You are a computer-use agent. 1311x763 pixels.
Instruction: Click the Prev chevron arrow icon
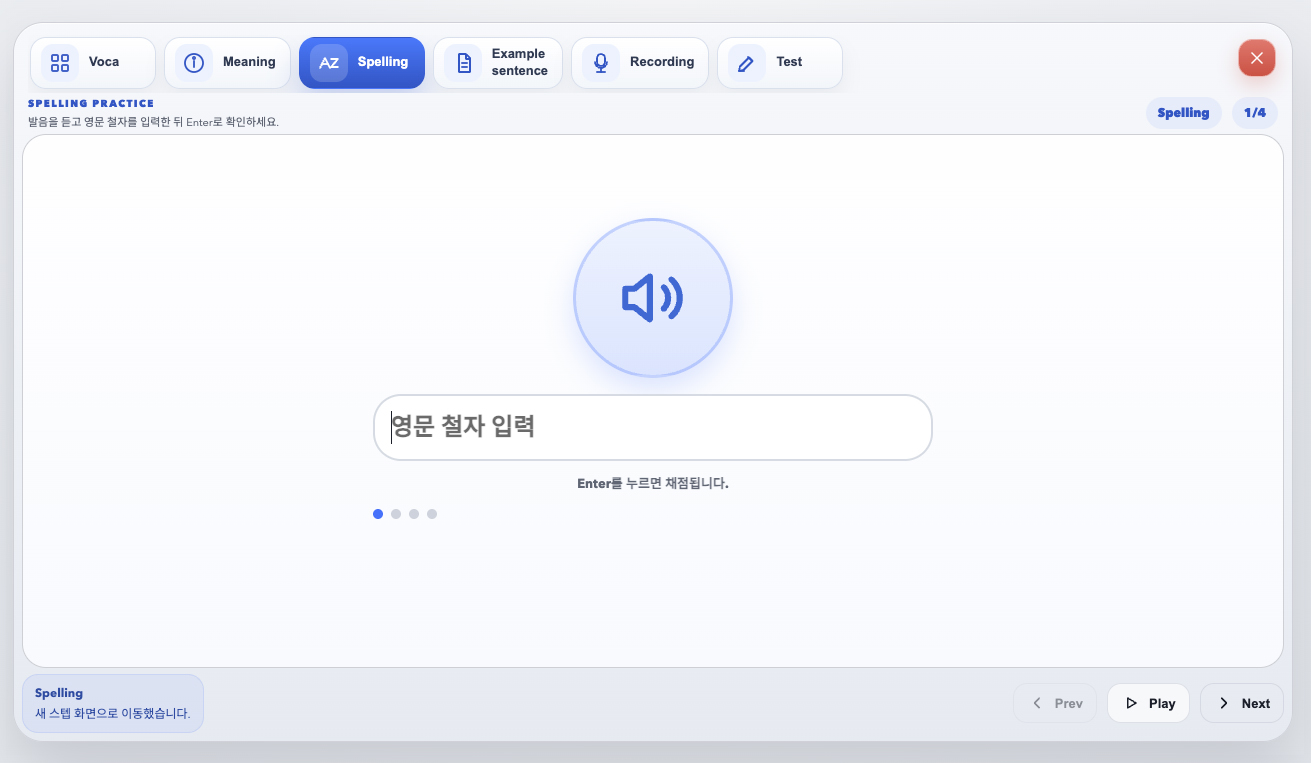coord(1037,703)
